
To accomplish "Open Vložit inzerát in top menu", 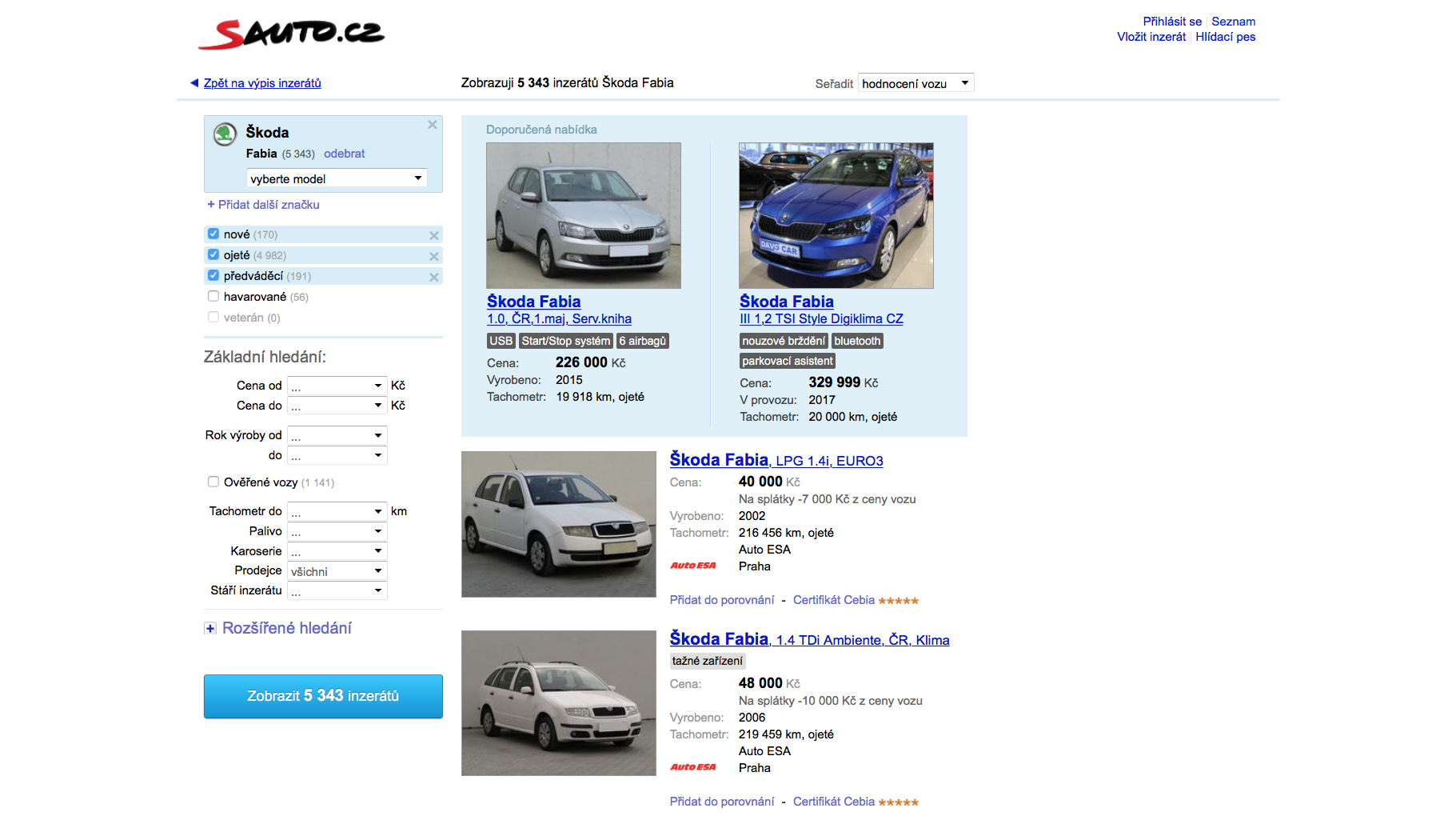I will tap(1151, 37).
